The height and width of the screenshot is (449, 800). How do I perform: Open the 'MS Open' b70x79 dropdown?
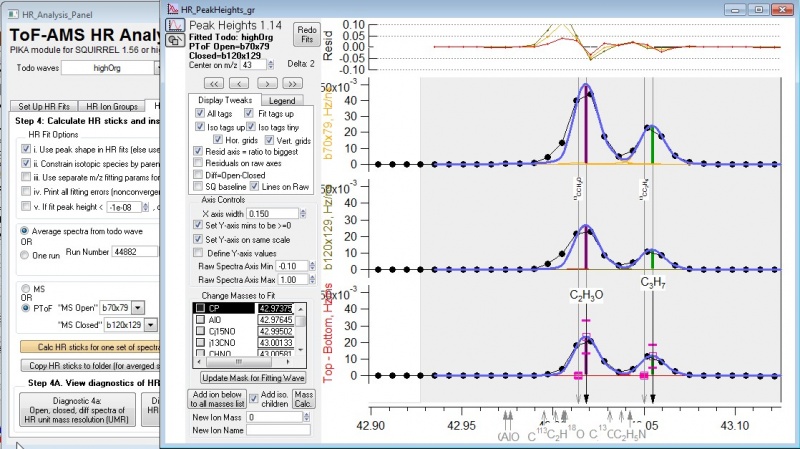138,307
